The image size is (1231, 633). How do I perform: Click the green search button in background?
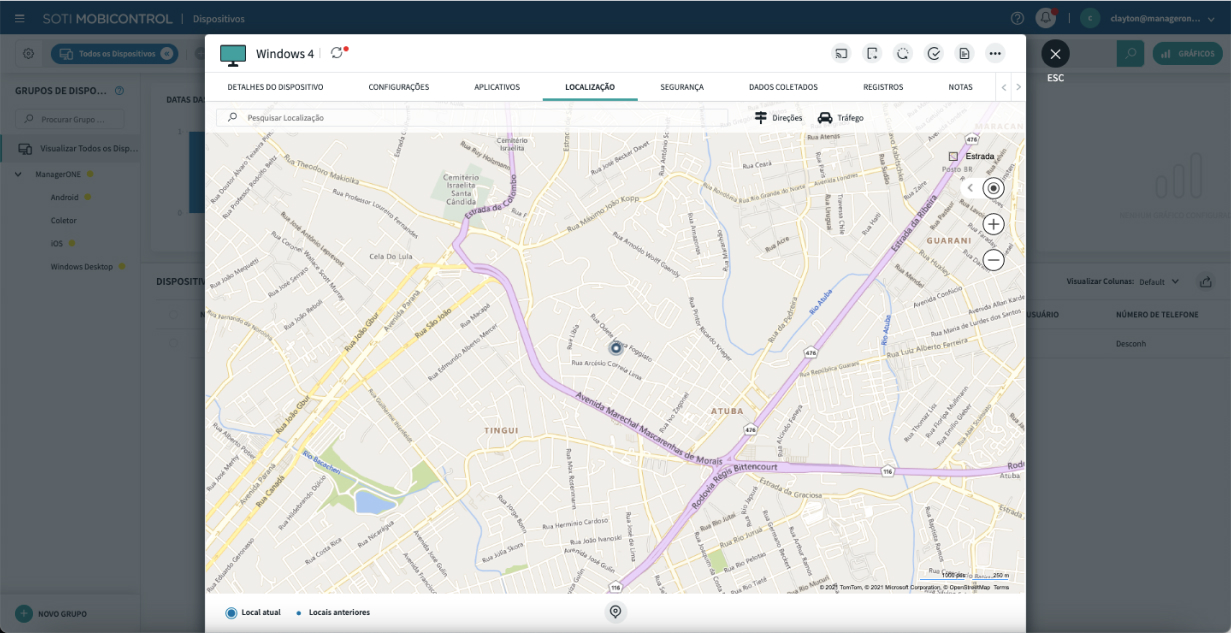pyautogui.click(x=1130, y=53)
